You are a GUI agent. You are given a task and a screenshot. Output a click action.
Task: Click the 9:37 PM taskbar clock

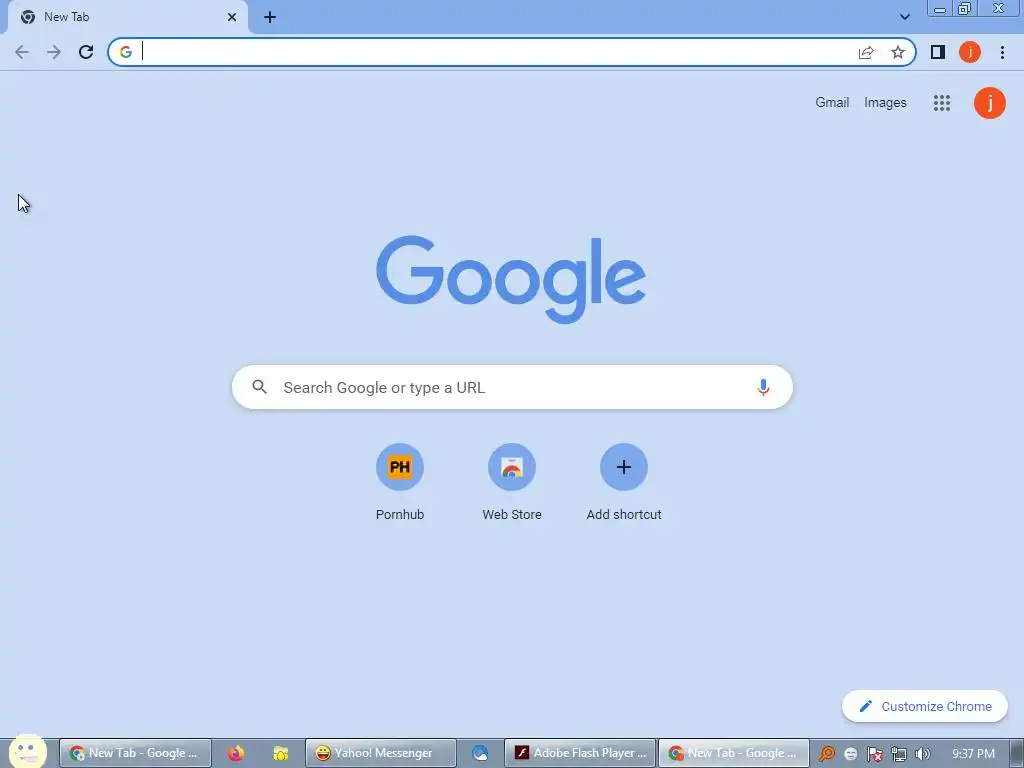coord(973,753)
